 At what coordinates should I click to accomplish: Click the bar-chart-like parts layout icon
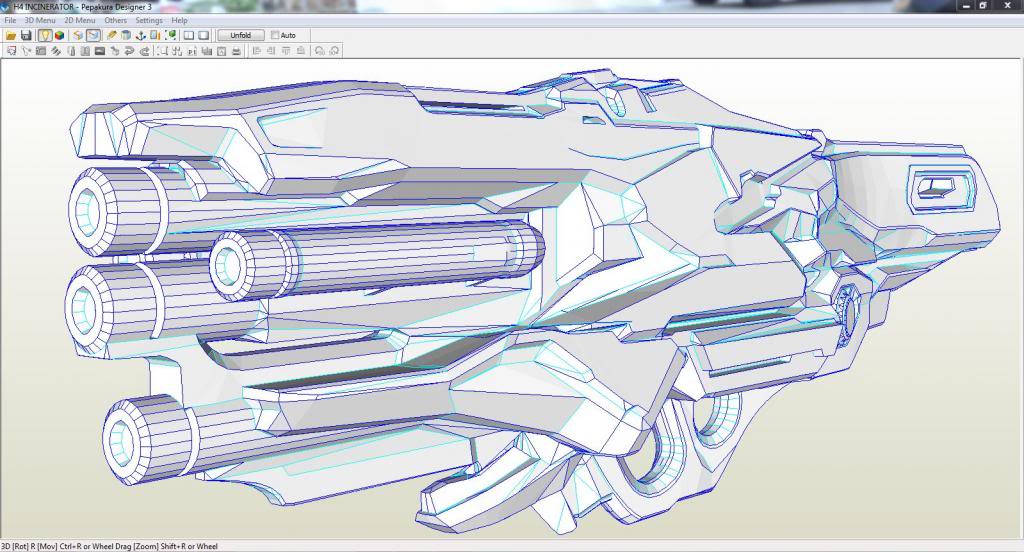point(206,51)
